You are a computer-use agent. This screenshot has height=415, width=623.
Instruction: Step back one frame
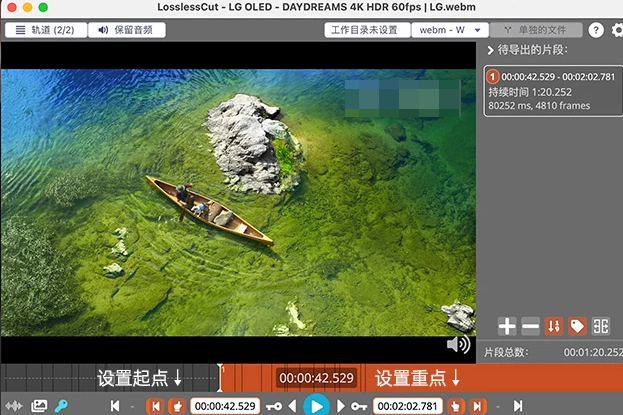tap(292, 406)
